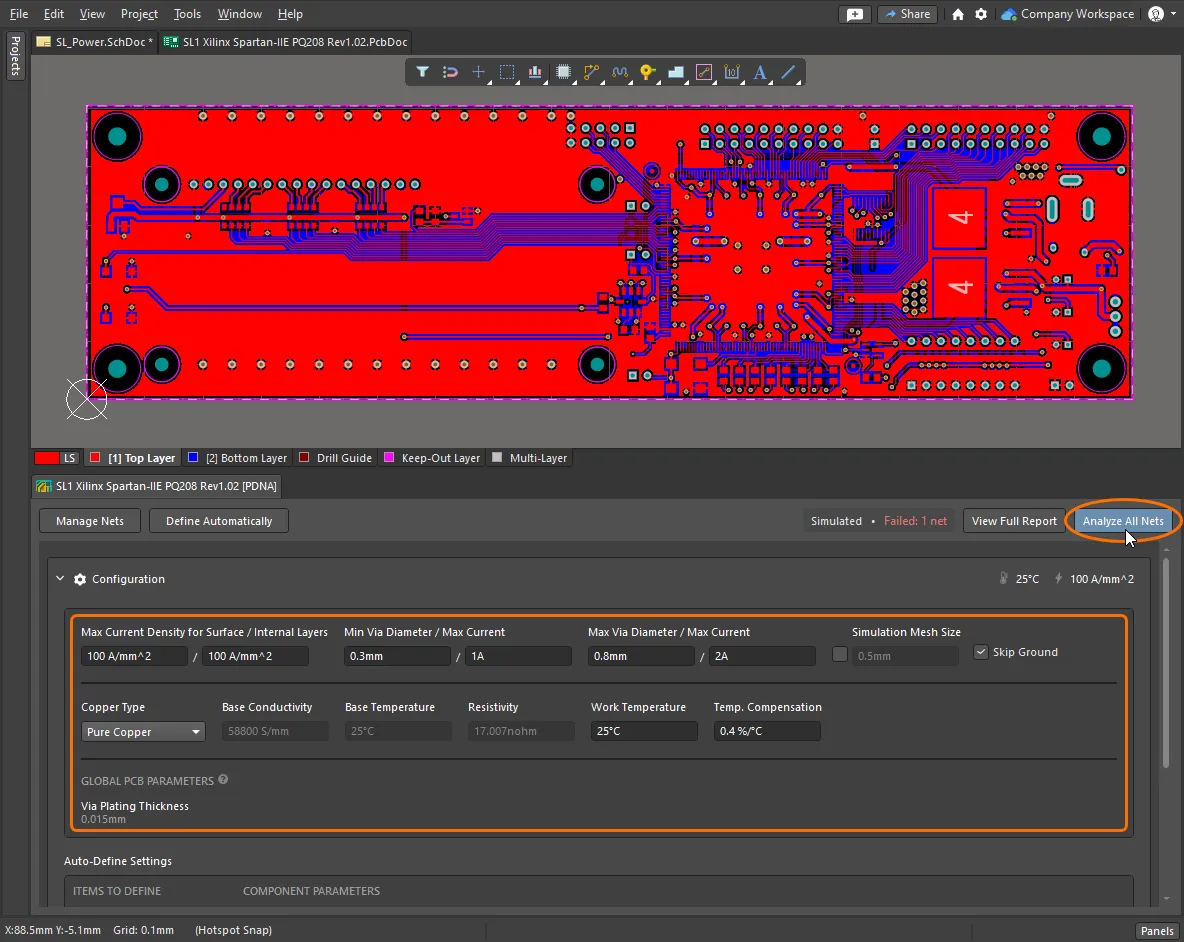Click the Manage Nets button

pos(90,521)
